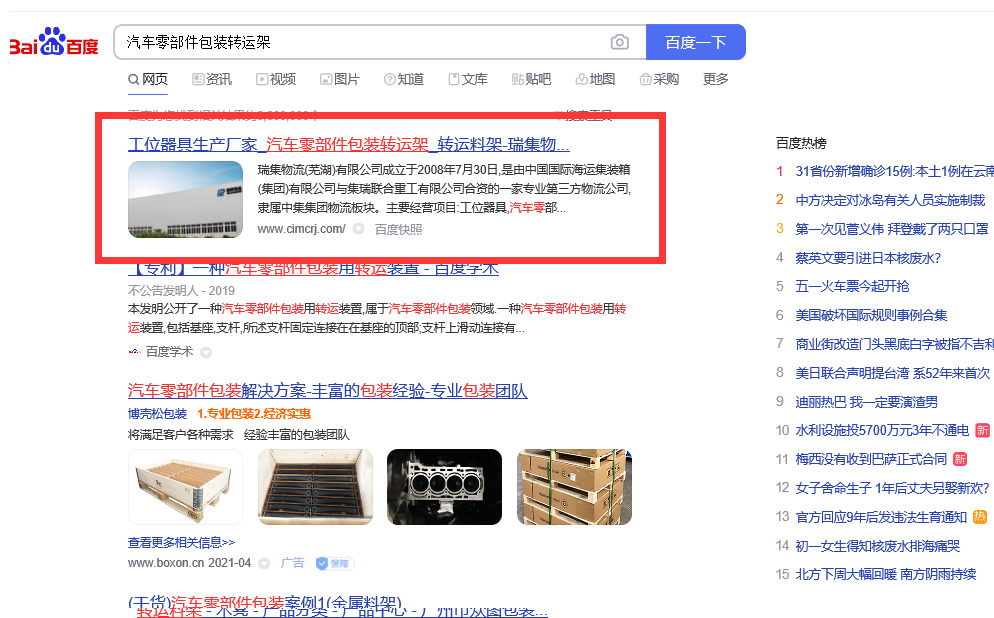Switch to the 图片 tab
Viewport: 994px width, 618px height.
click(x=340, y=79)
